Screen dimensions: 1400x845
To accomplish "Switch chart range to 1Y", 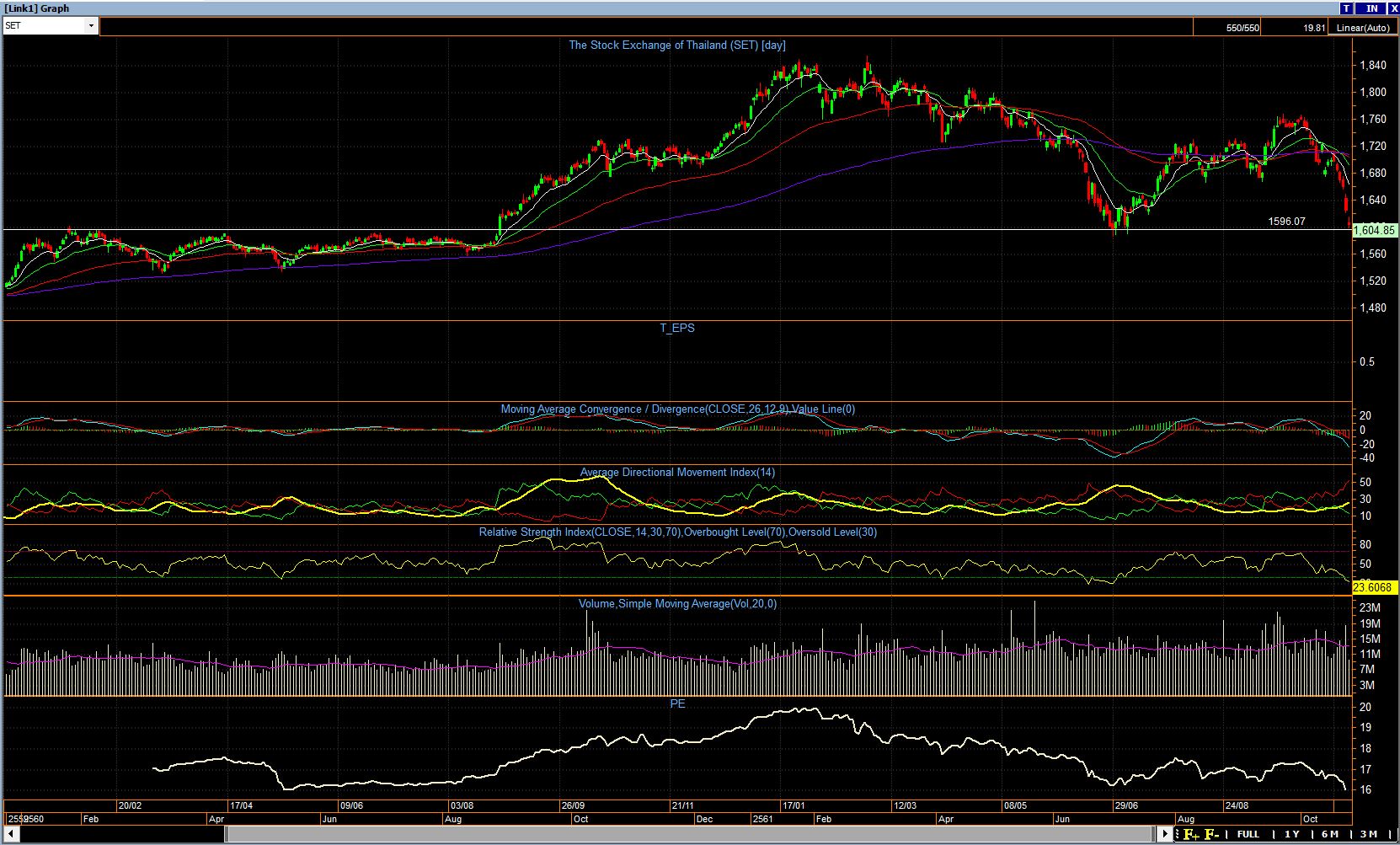I will click(1291, 834).
